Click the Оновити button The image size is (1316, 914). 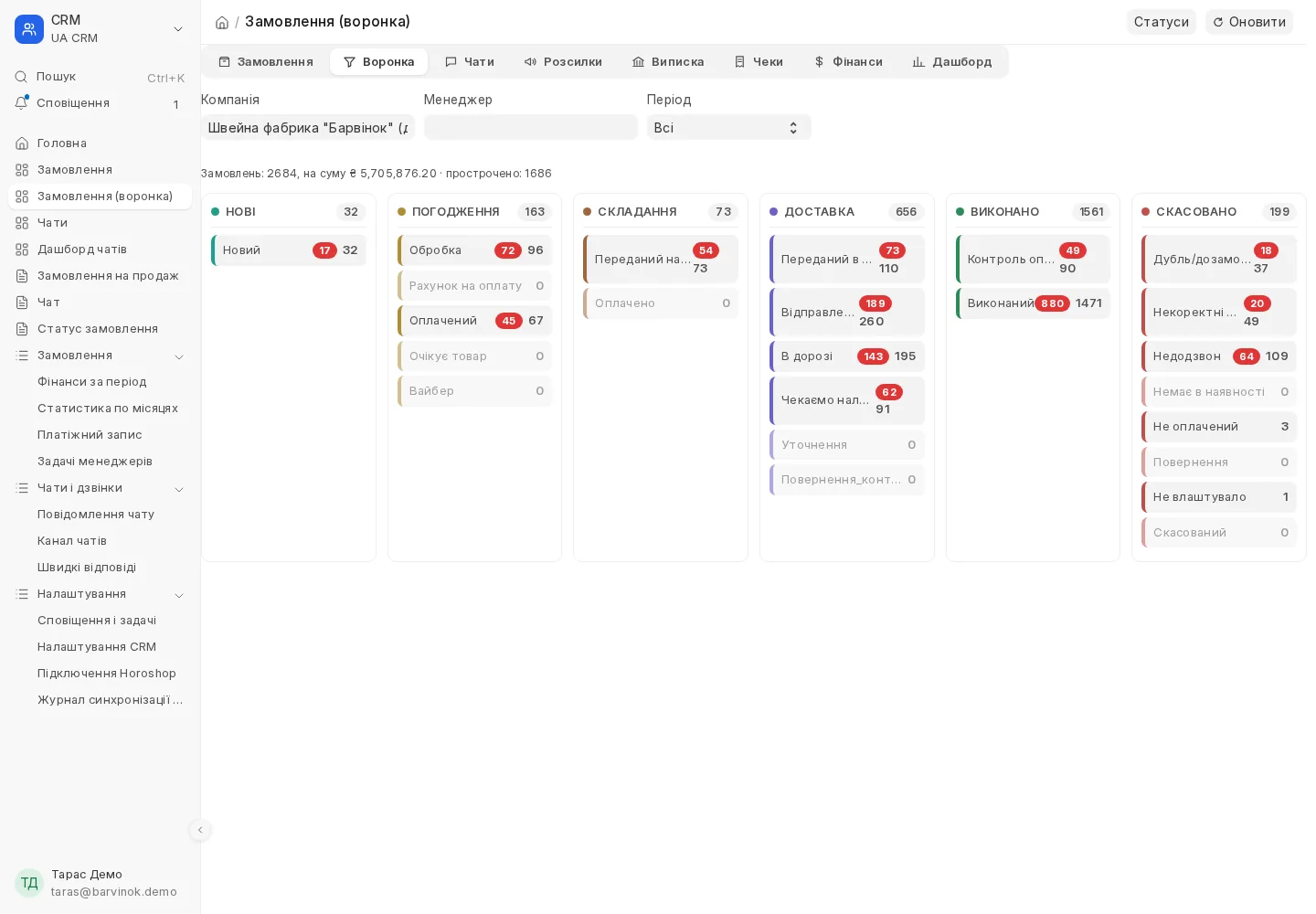pyautogui.click(x=1249, y=22)
